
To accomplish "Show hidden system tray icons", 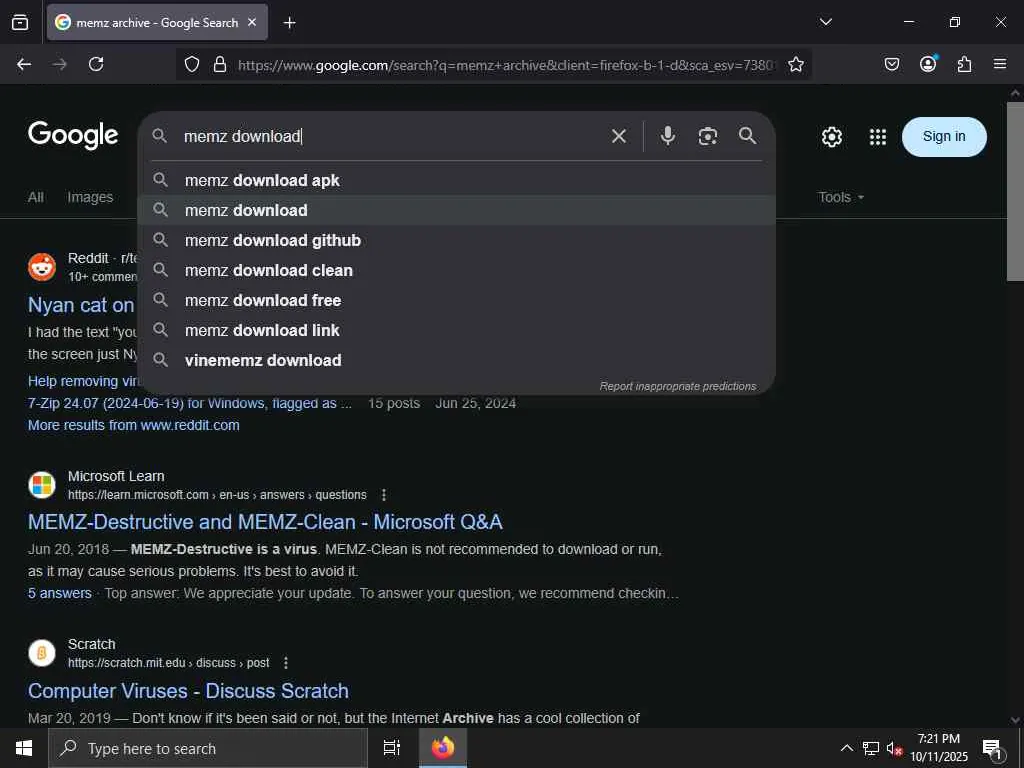I will click(846, 748).
